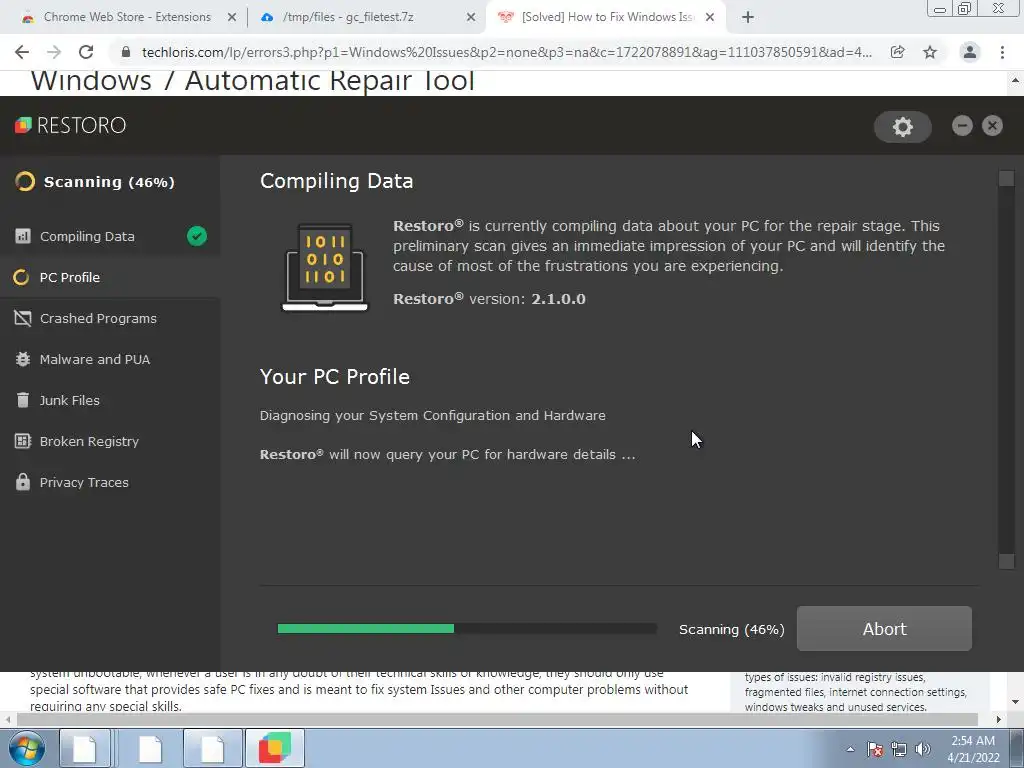This screenshot has width=1024, height=768.
Task: Click the Restoro taskbar icon
Action: (x=275, y=748)
